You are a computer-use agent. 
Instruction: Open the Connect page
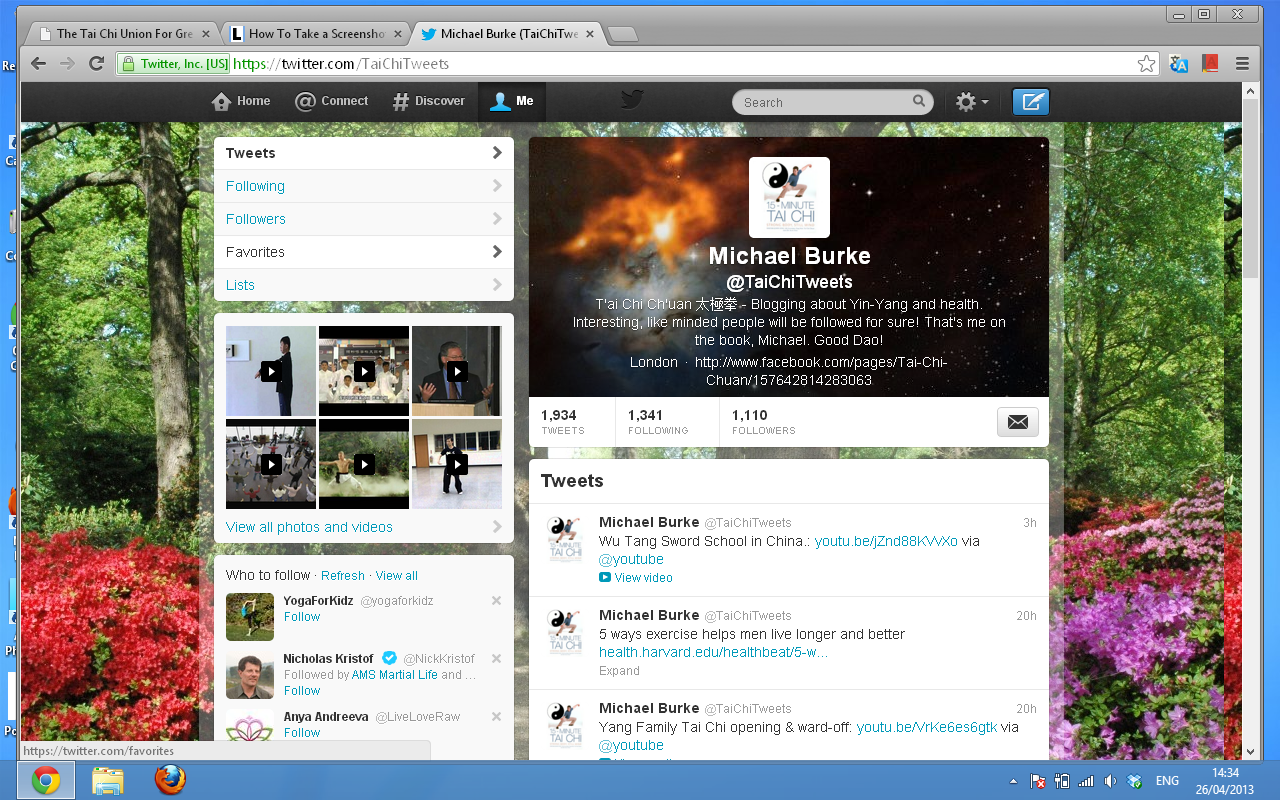pos(332,101)
